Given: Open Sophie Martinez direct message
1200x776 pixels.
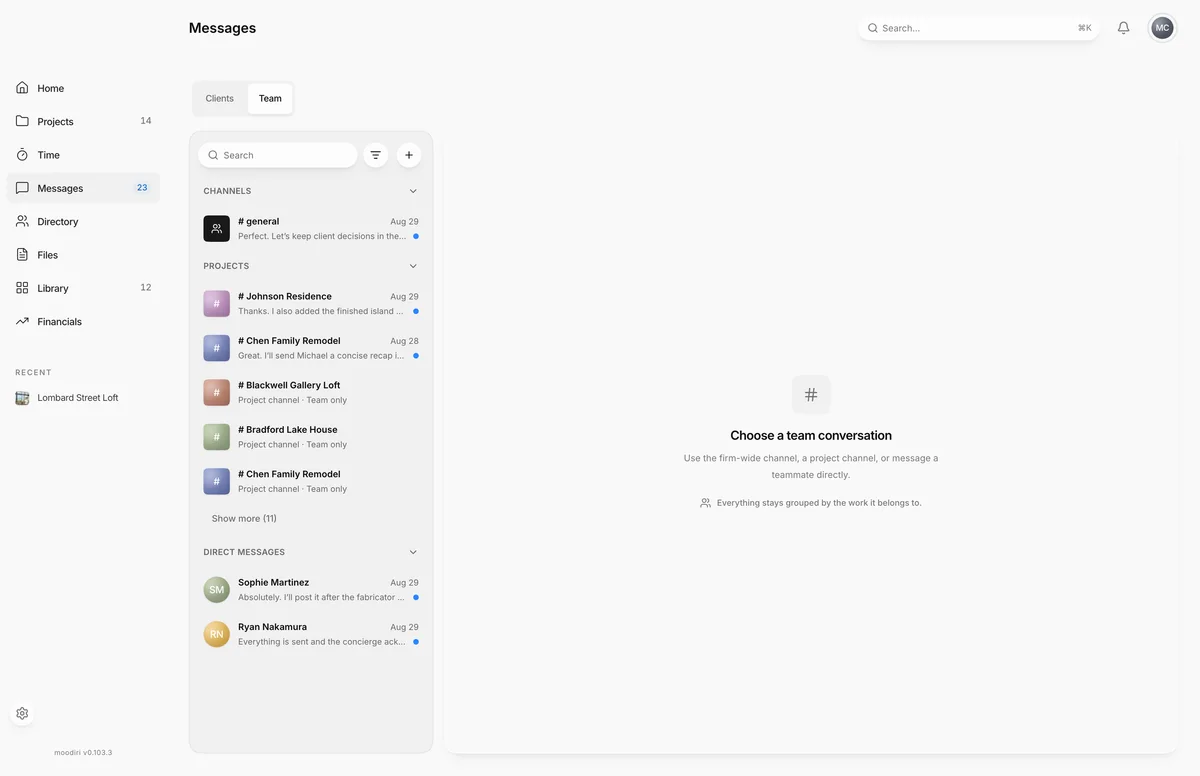Looking at the screenshot, I should (x=311, y=590).
